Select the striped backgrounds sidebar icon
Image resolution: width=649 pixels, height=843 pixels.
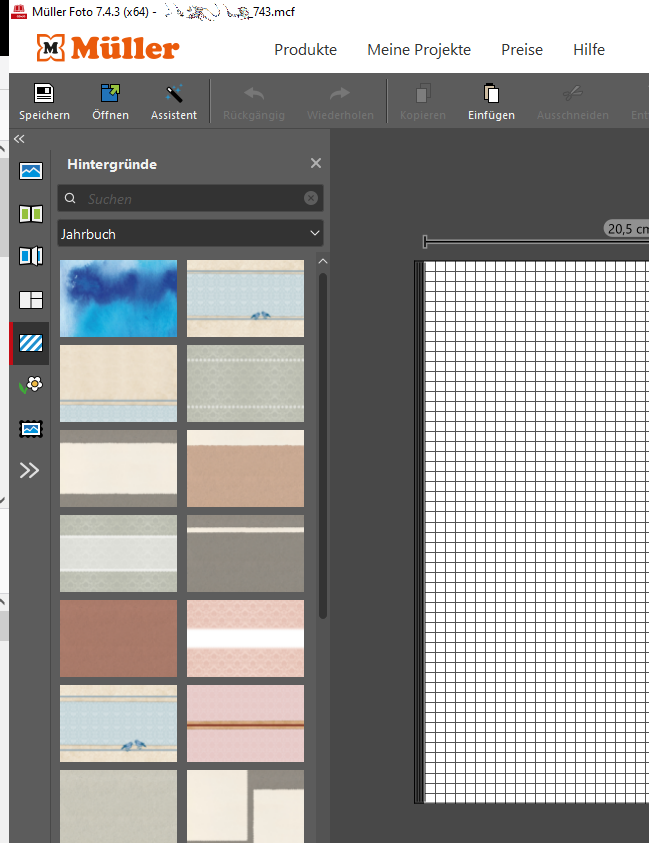[31, 343]
